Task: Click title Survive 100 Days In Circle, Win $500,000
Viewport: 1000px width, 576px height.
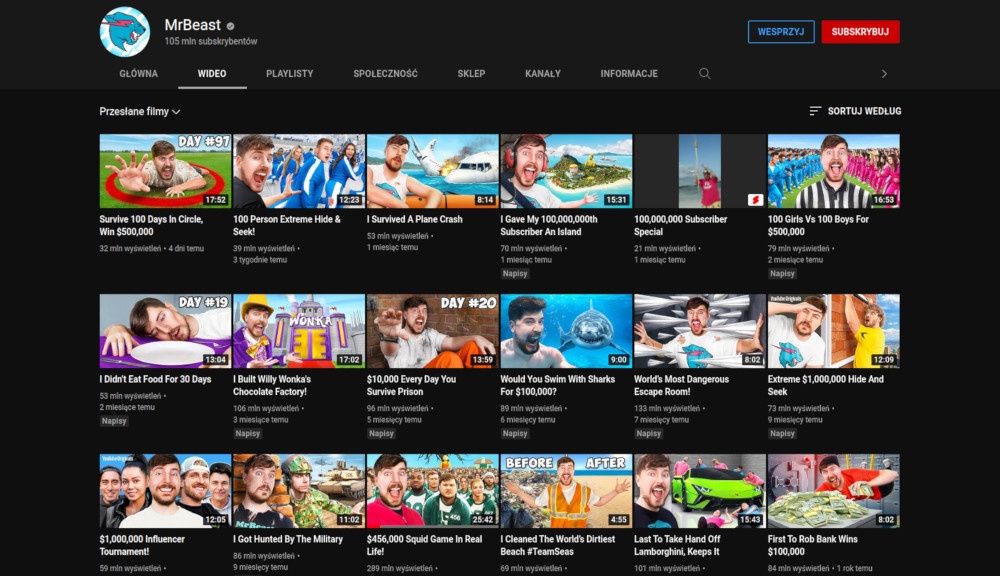Action: pyautogui.click(x=151, y=225)
